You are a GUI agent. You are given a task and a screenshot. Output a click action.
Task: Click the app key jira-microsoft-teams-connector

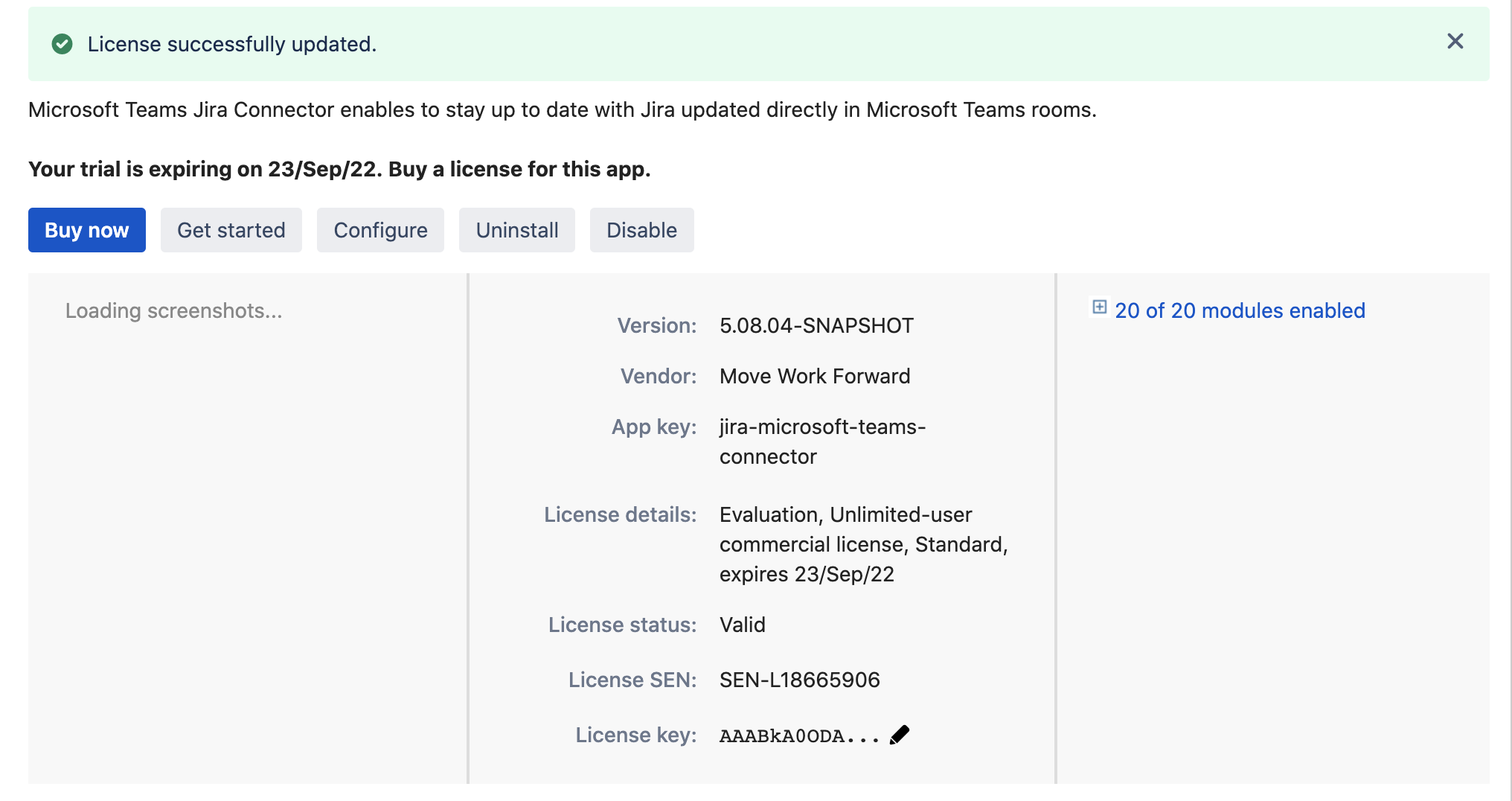821,441
